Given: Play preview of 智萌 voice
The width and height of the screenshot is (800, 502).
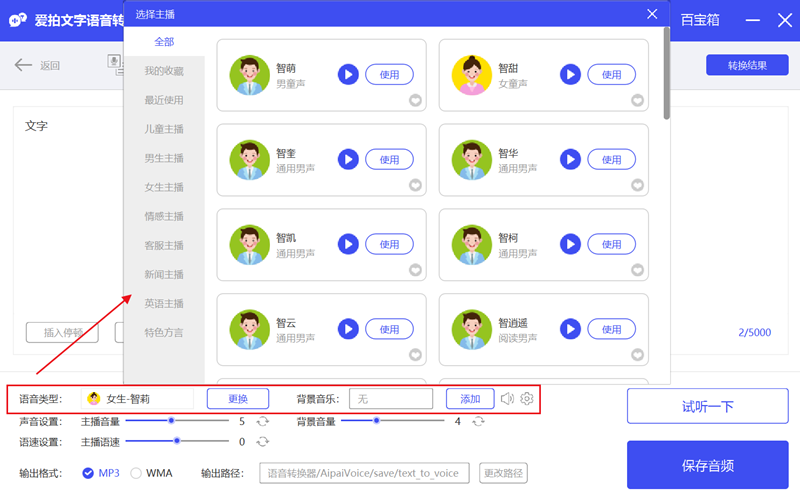Looking at the screenshot, I should click(348, 74).
